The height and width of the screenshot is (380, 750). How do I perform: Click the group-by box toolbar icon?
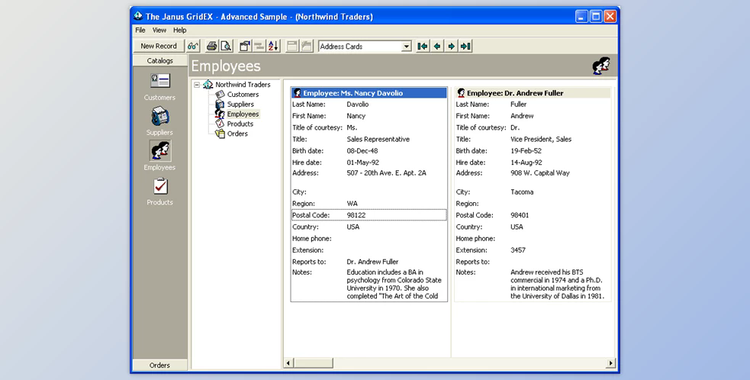click(259, 46)
